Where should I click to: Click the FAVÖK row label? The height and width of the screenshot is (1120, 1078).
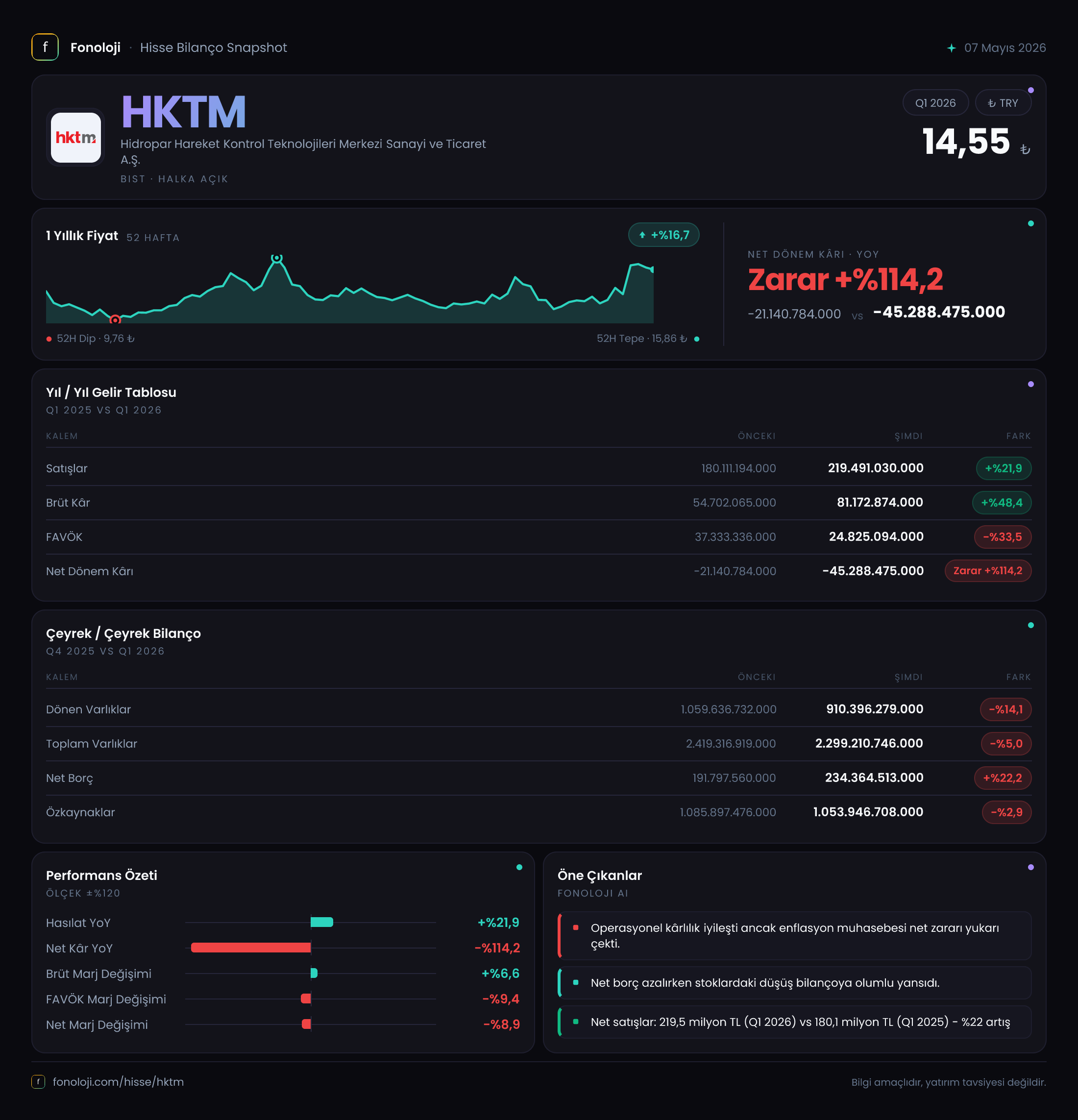coord(64,537)
